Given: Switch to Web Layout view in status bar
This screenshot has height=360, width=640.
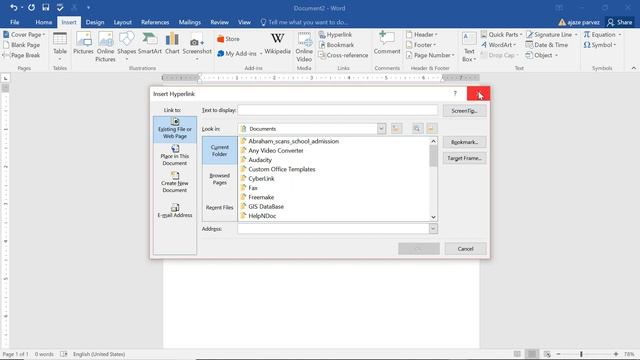Looking at the screenshot, I should tap(547, 354).
